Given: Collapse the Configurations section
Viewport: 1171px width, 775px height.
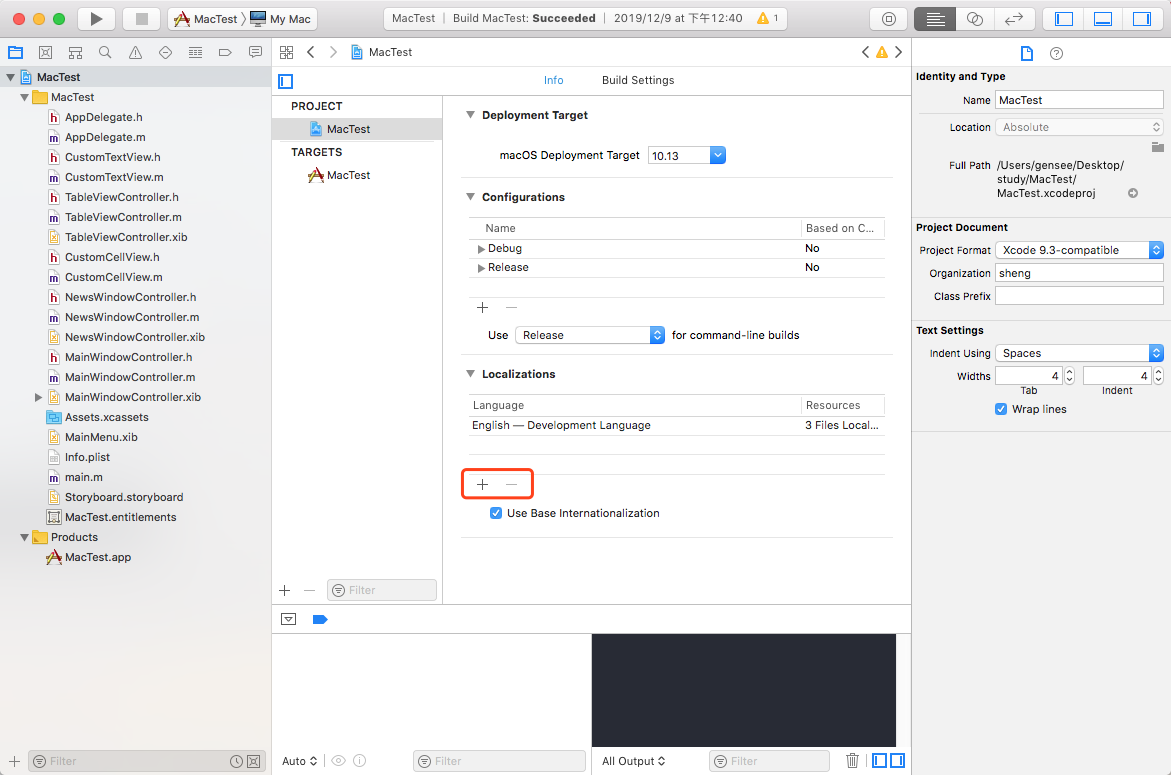Looking at the screenshot, I should [470, 197].
